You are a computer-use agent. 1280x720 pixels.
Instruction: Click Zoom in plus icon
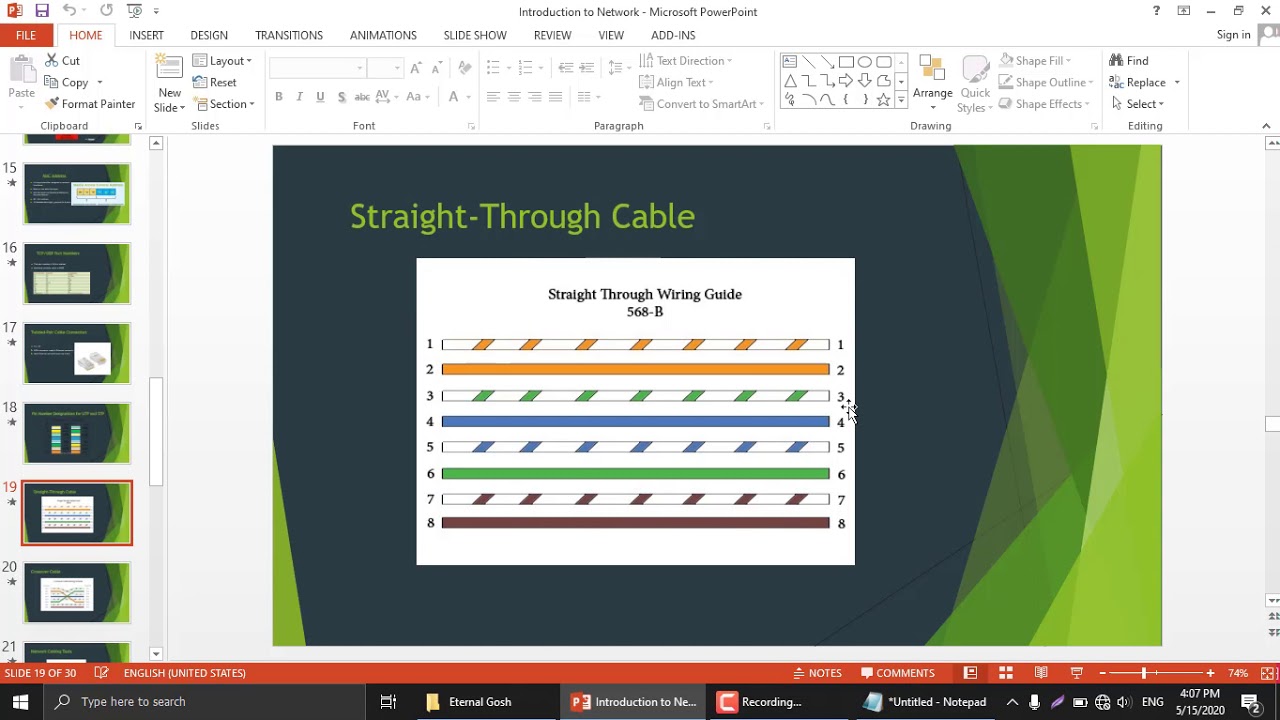[x=1210, y=673]
